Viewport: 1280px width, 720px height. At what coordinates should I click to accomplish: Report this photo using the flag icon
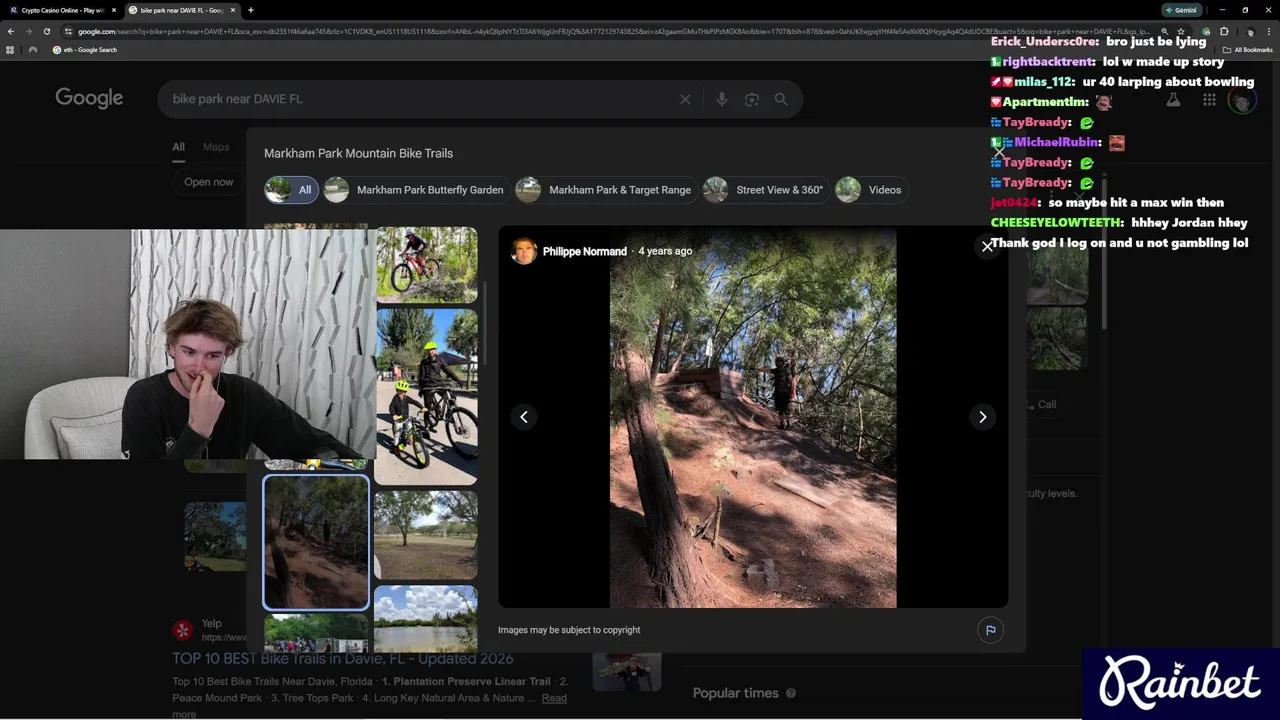[990, 630]
